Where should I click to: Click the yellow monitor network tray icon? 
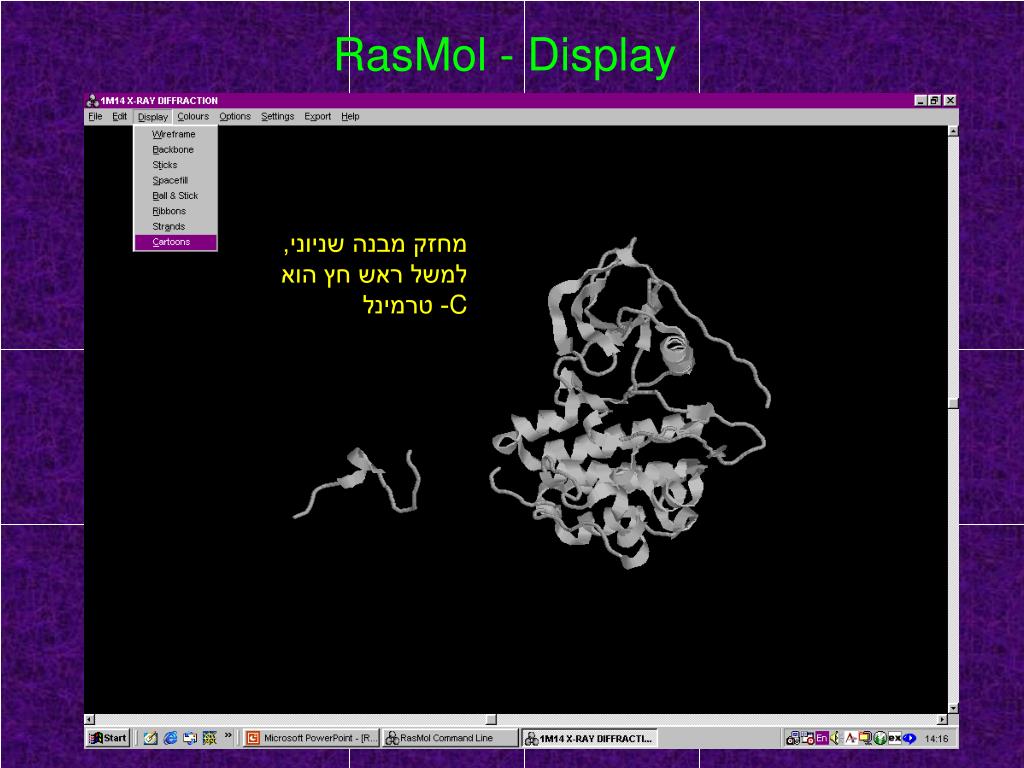(x=866, y=738)
